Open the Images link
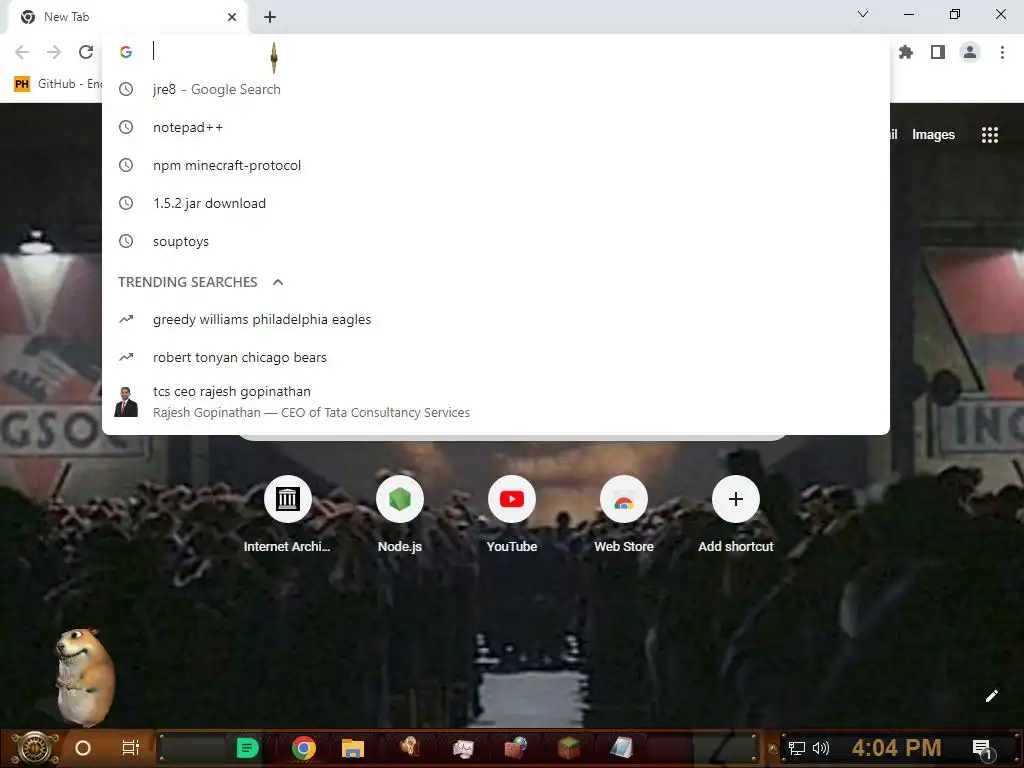Screen dimensions: 1024x768 [x=933, y=135]
